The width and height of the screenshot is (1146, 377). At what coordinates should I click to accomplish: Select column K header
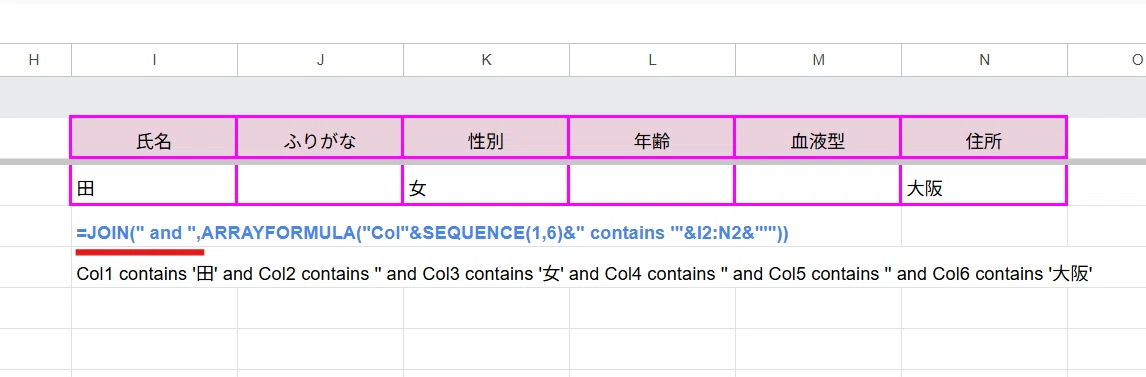tap(486, 61)
